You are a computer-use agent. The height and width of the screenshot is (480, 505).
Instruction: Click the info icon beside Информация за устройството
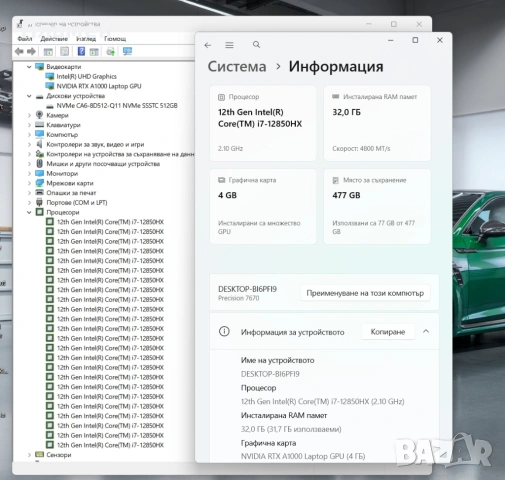pos(224,331)
